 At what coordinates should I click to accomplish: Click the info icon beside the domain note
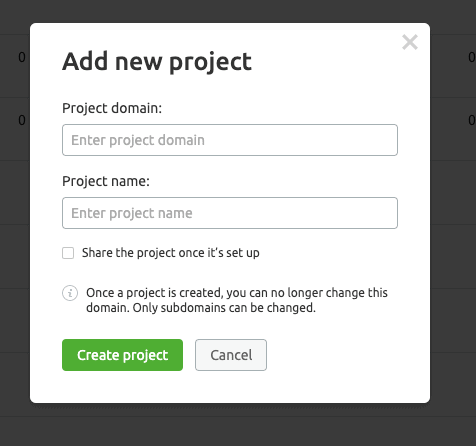pos(70,293)
